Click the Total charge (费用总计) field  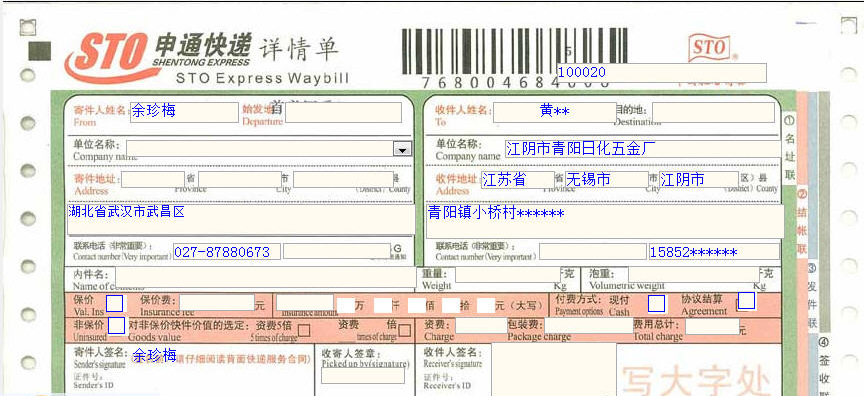[x=712, y=327]
